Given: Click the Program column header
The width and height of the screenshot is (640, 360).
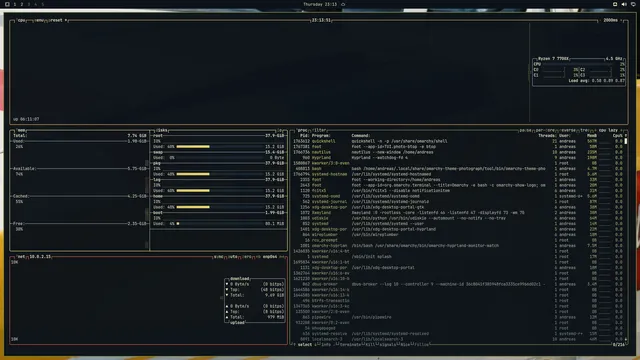Looking at the screenshot, I should click(x=321, y=136).
